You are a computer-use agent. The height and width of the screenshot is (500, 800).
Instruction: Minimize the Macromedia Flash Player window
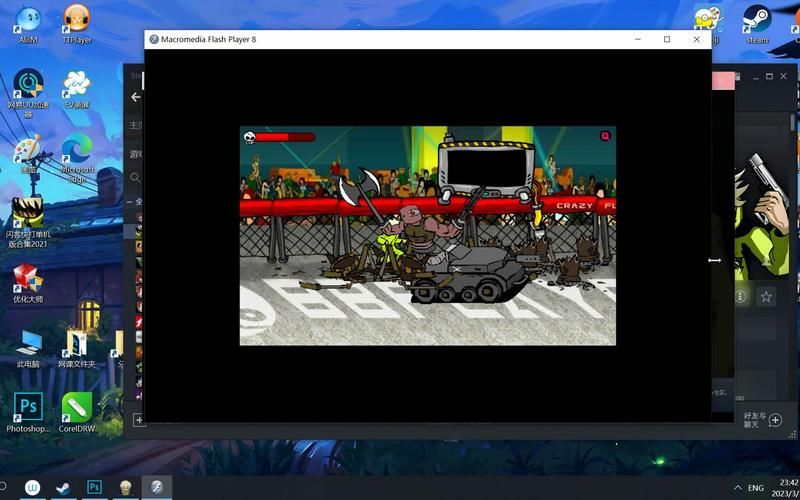point(638,39)
